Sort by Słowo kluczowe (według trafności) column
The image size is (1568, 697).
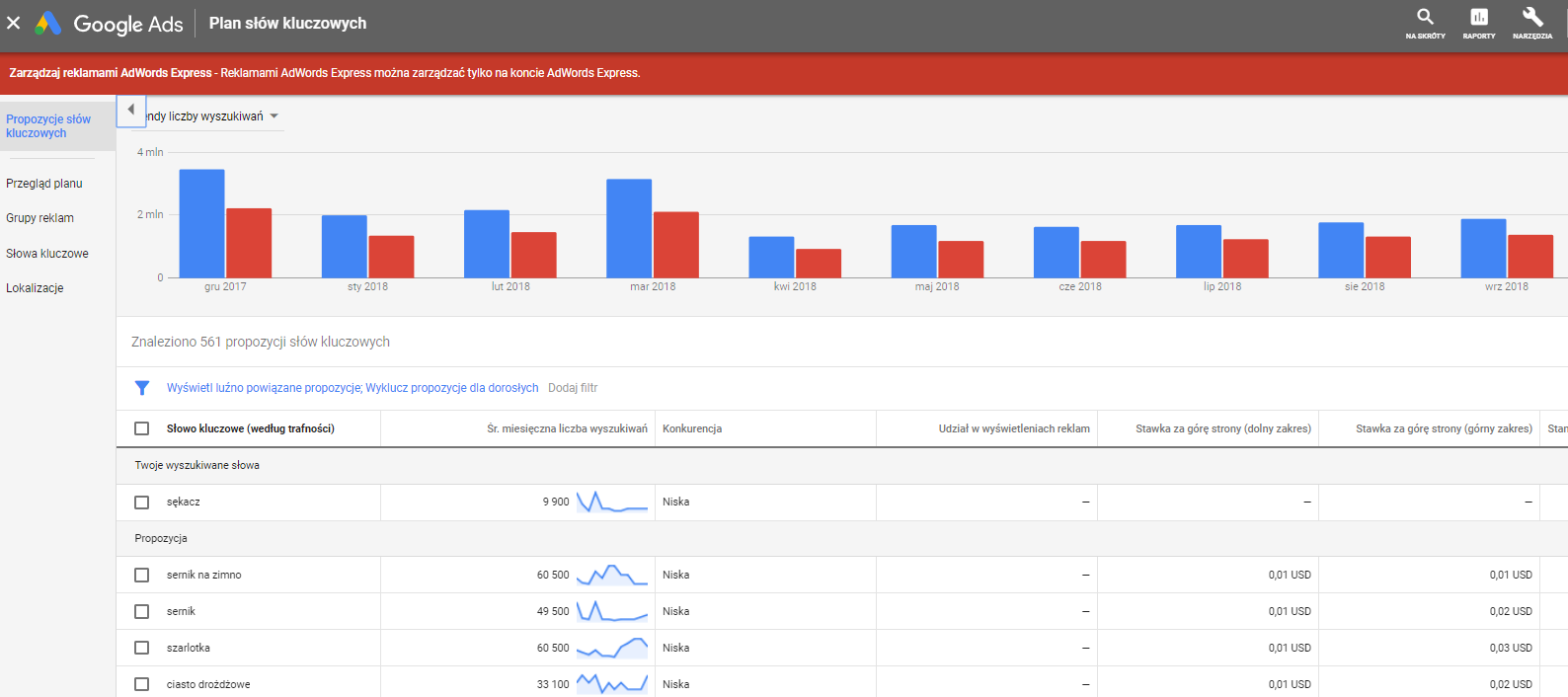tap(251, 428)
